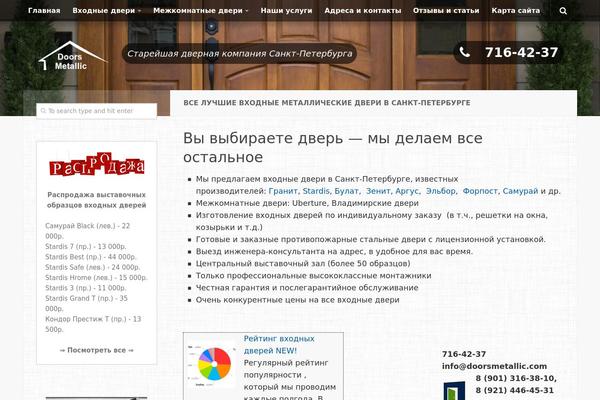Open the Зенит manufacturer link
600x400 pixels.
(378, 191)
